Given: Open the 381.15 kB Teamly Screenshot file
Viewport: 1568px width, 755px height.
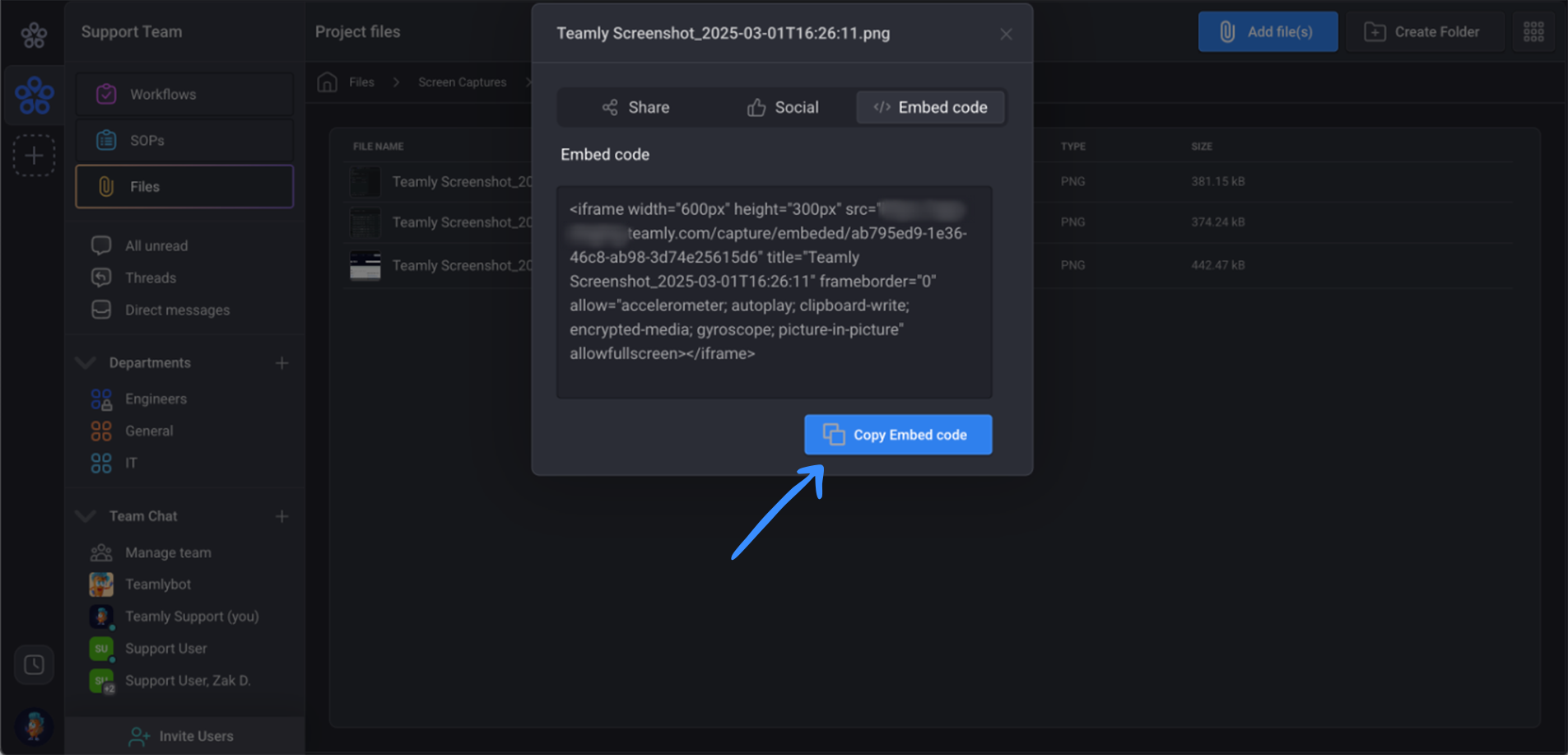Looking at the screenshot, I should point(462,182).
